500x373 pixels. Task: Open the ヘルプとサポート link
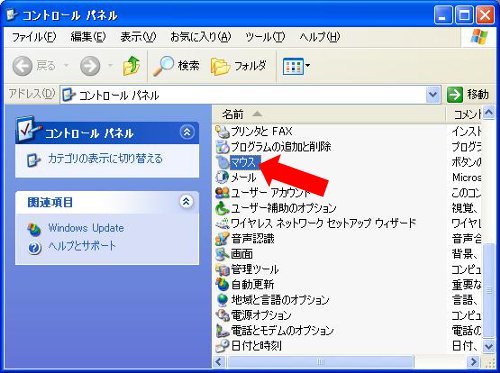tap(82, 246)
